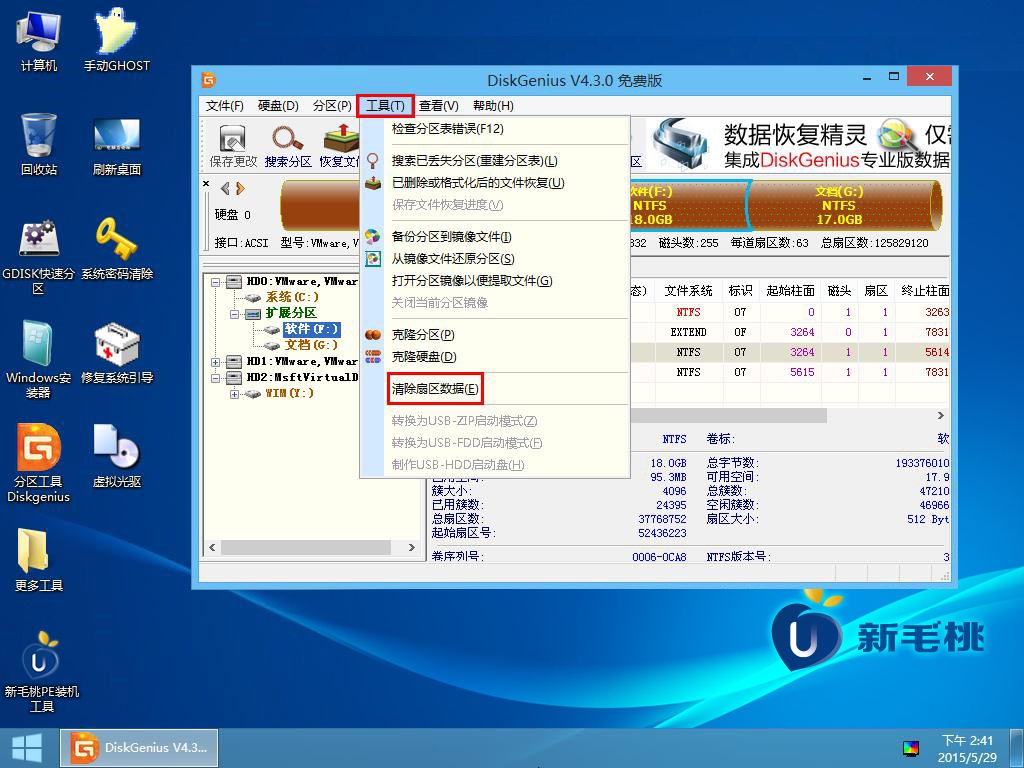Click the 起始柱面 column header
This screenshot has height=768, width=1024.
point(790,291)
